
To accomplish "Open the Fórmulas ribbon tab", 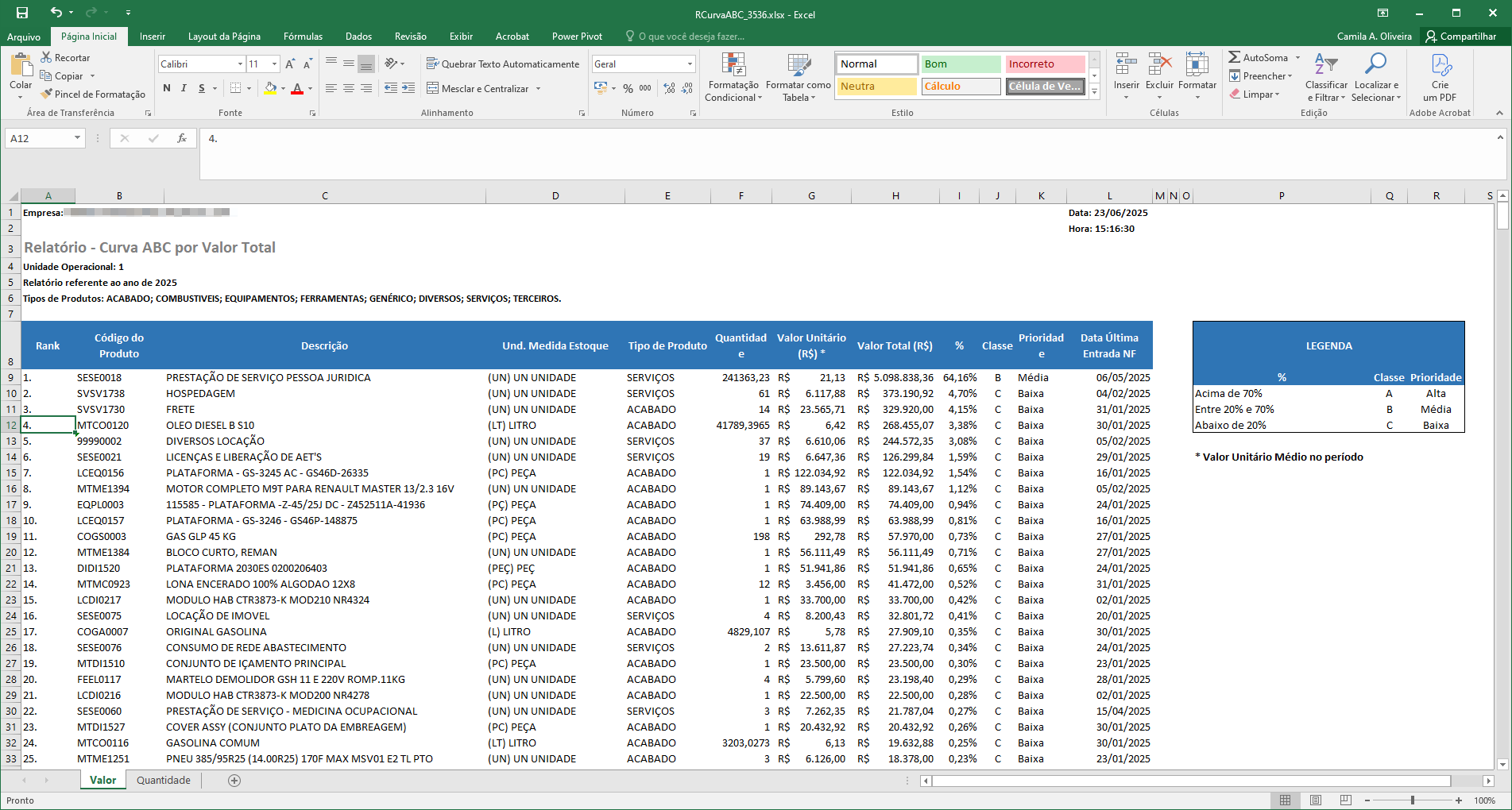I will (303, 37).
